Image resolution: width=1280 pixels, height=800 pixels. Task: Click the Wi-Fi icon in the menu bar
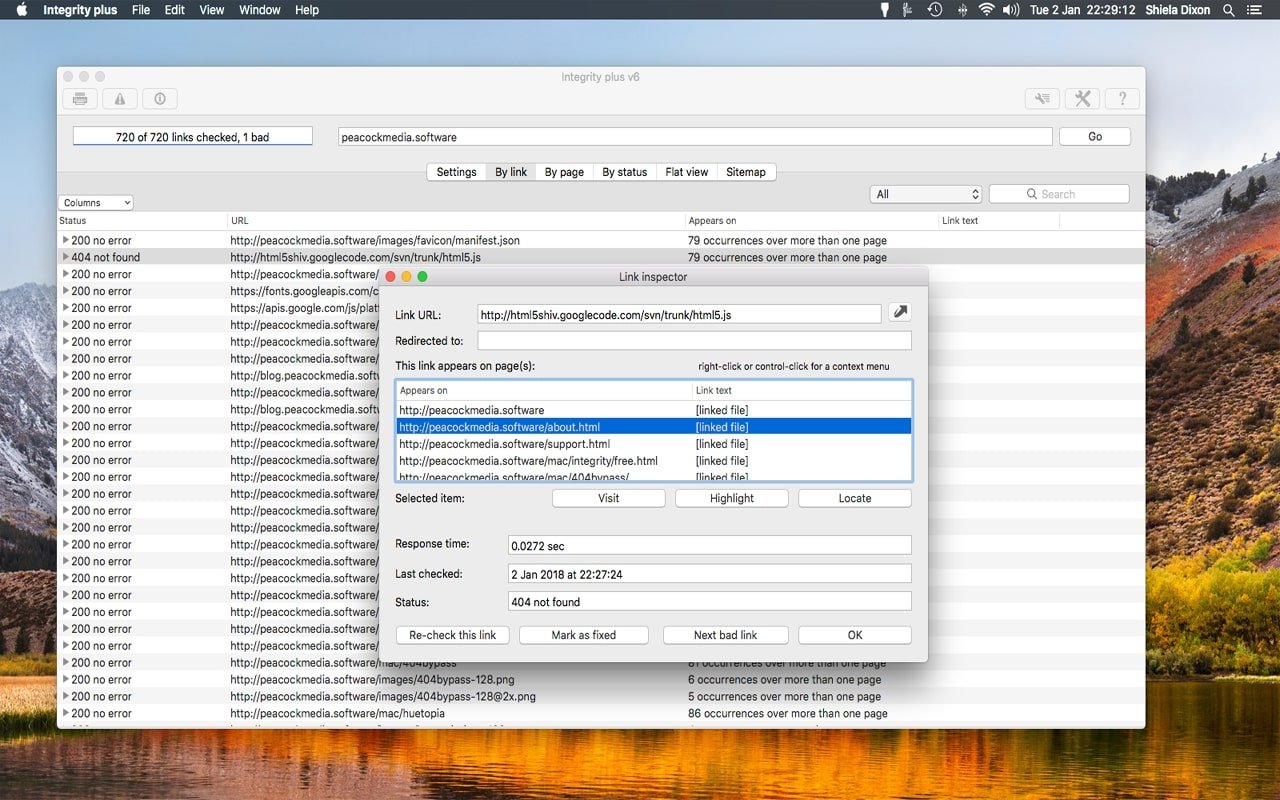[986, 10]
